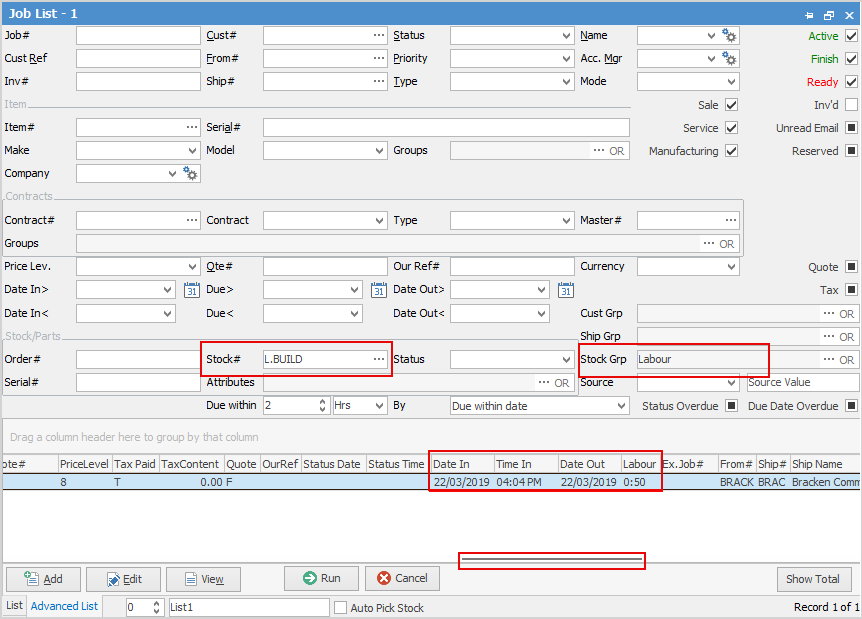This screenshot has height=619, width=862.
Task: Click the Job# input field
Action: tap(138, 36)
